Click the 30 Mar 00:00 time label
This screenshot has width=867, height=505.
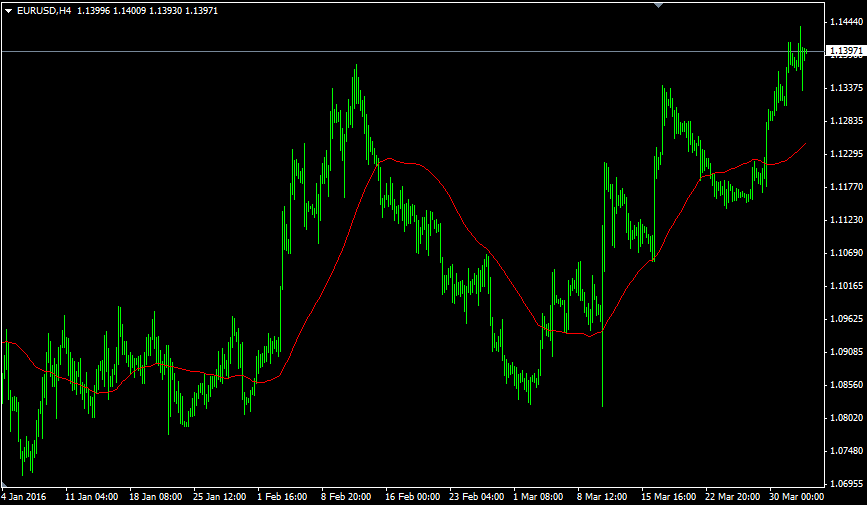pyautogui.click(x=797, y=497)
